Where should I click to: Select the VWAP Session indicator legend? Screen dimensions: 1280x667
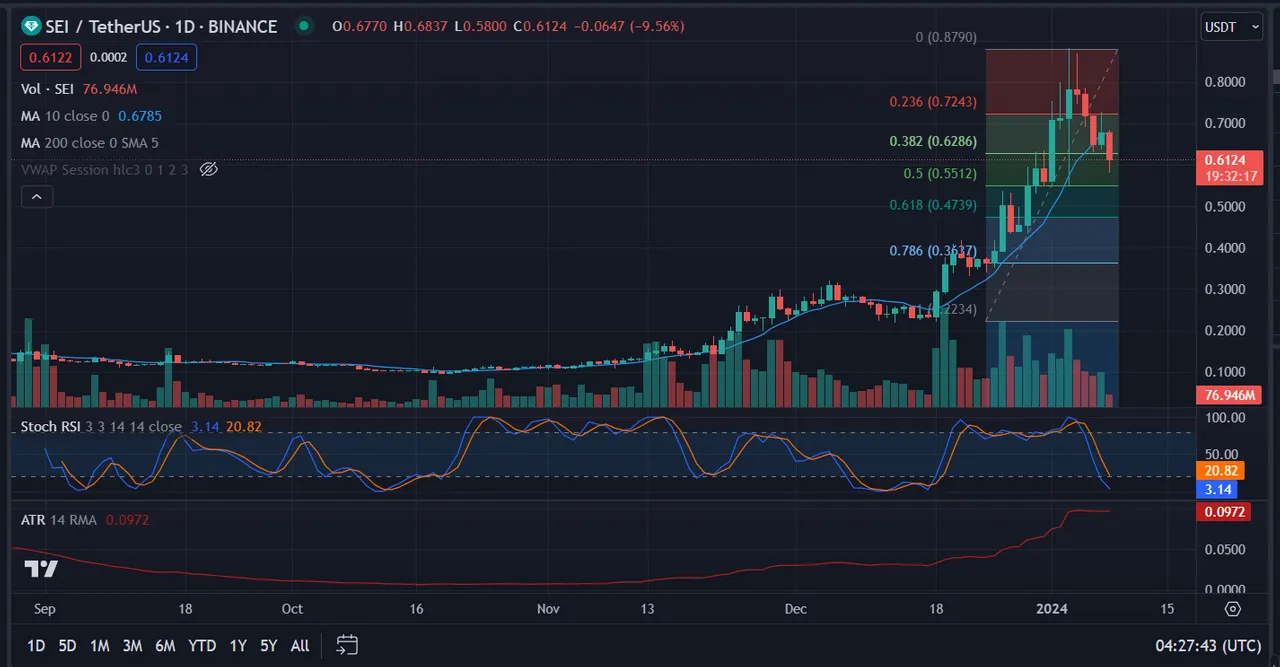104,169
